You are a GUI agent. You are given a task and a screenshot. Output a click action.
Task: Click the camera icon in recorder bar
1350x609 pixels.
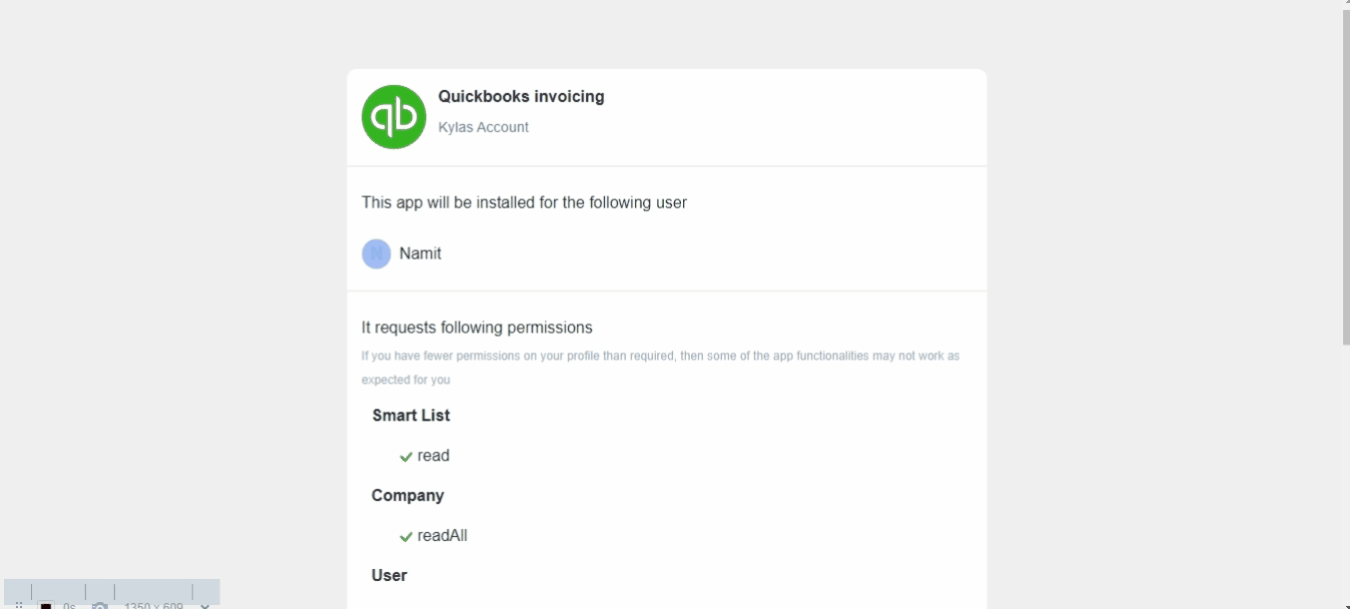click(x=99, y=605)
